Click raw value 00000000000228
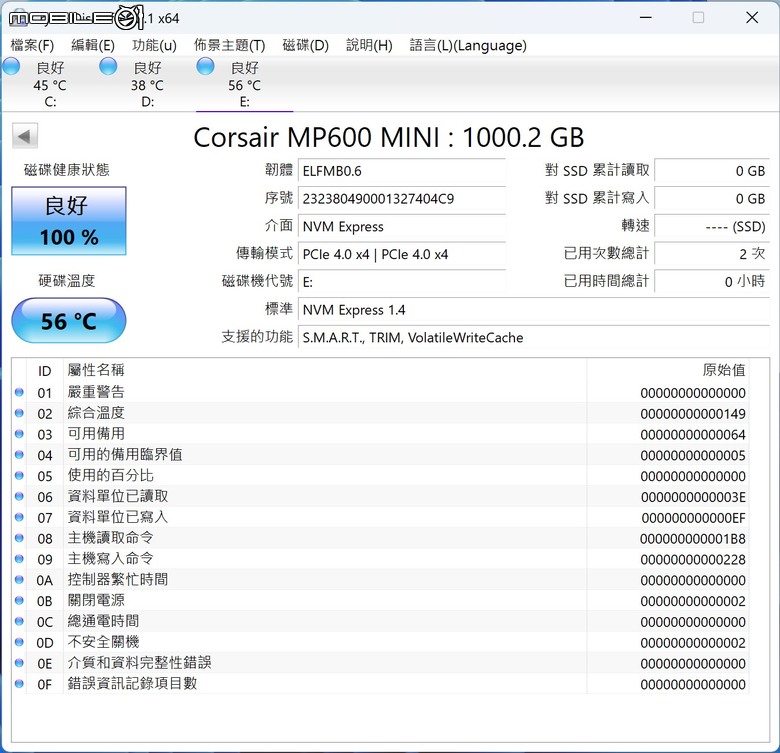This screenshot has width=780, height=753. (x=693, y=560)
